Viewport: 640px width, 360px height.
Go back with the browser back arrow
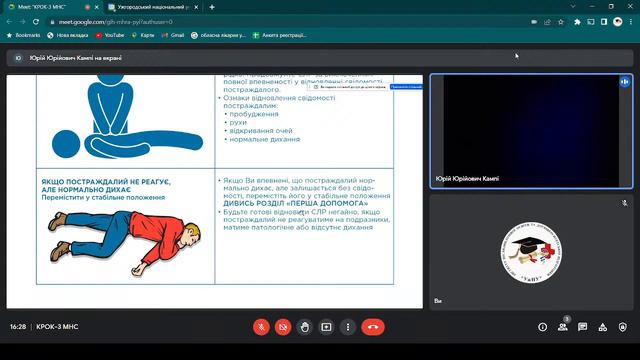(x=9, y=22)
